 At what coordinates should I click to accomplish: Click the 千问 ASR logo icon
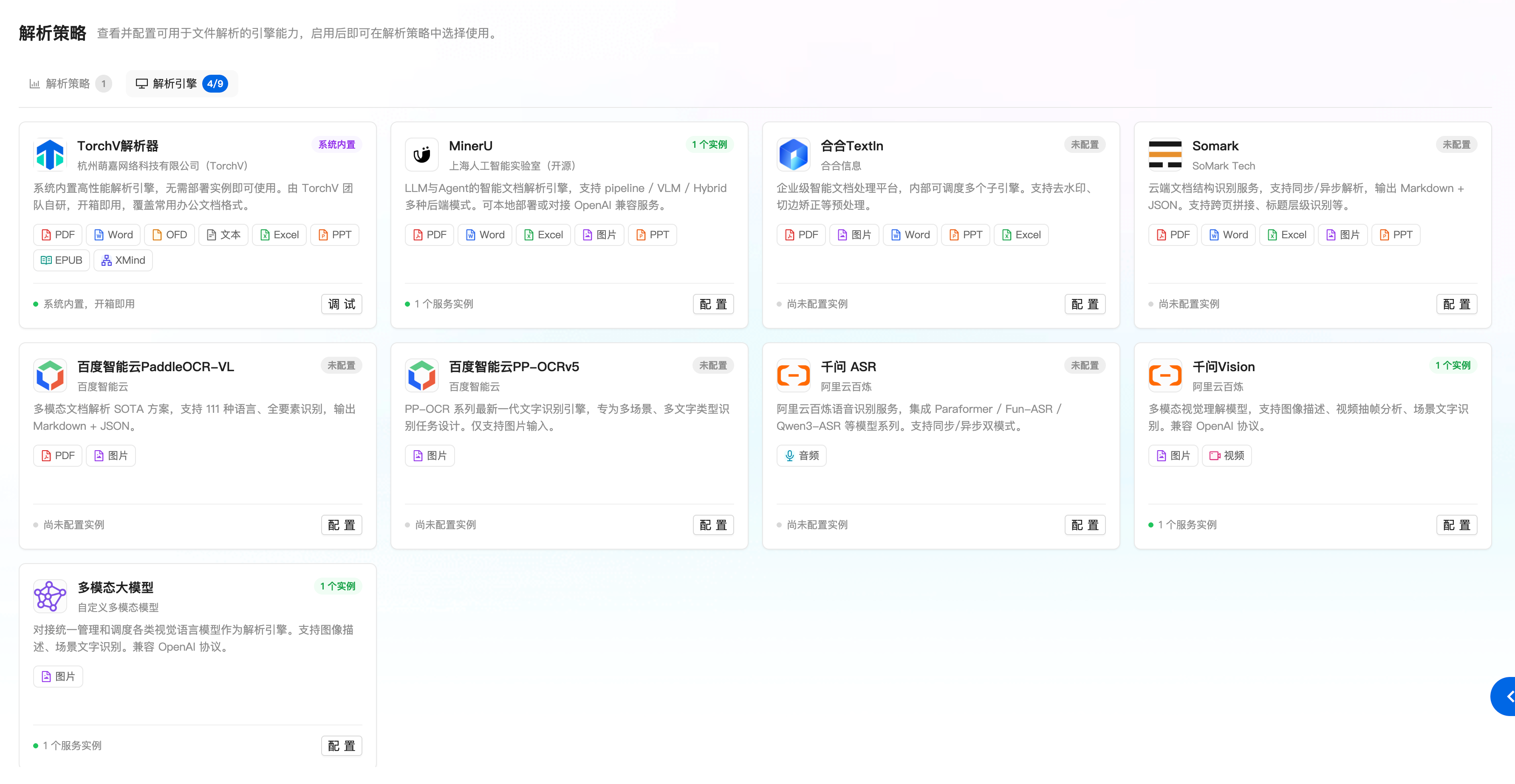point(793,375)
